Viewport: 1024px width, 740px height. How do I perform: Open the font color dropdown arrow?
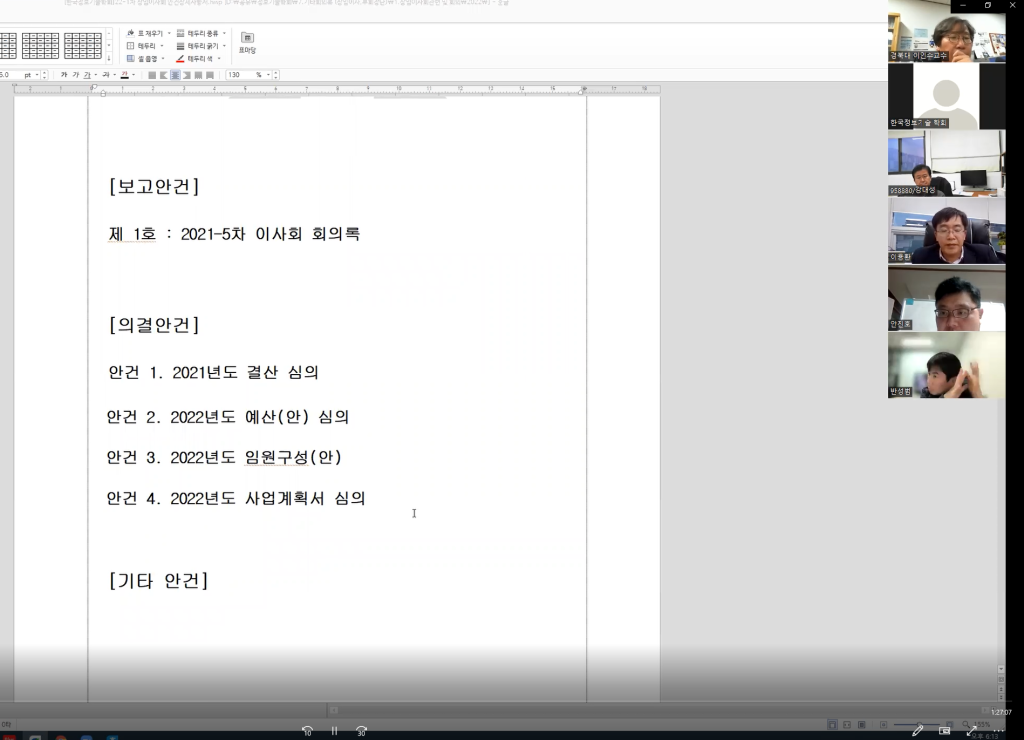coord(133,75)
